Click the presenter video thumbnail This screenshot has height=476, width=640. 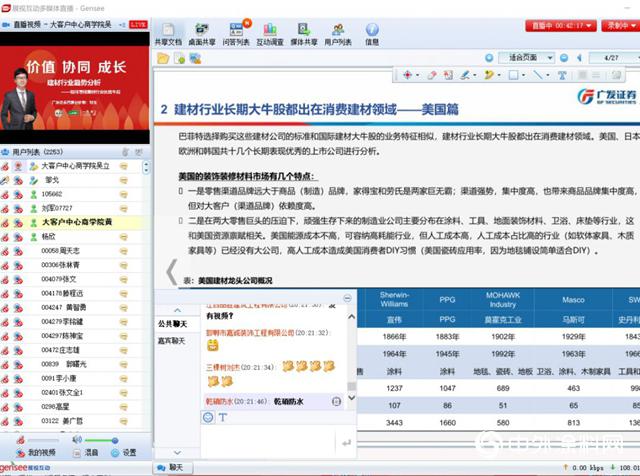[x=75, y=88]
